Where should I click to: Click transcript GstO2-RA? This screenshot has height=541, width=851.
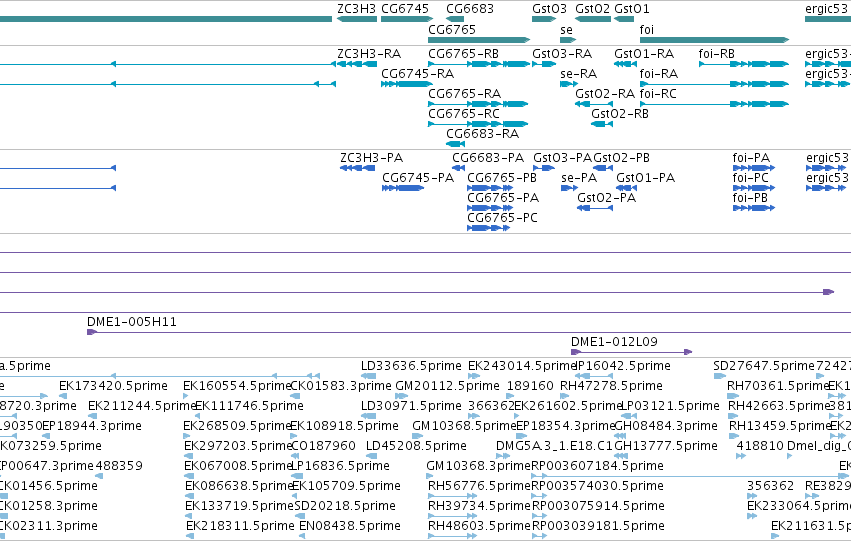click(x=605, y=94)
